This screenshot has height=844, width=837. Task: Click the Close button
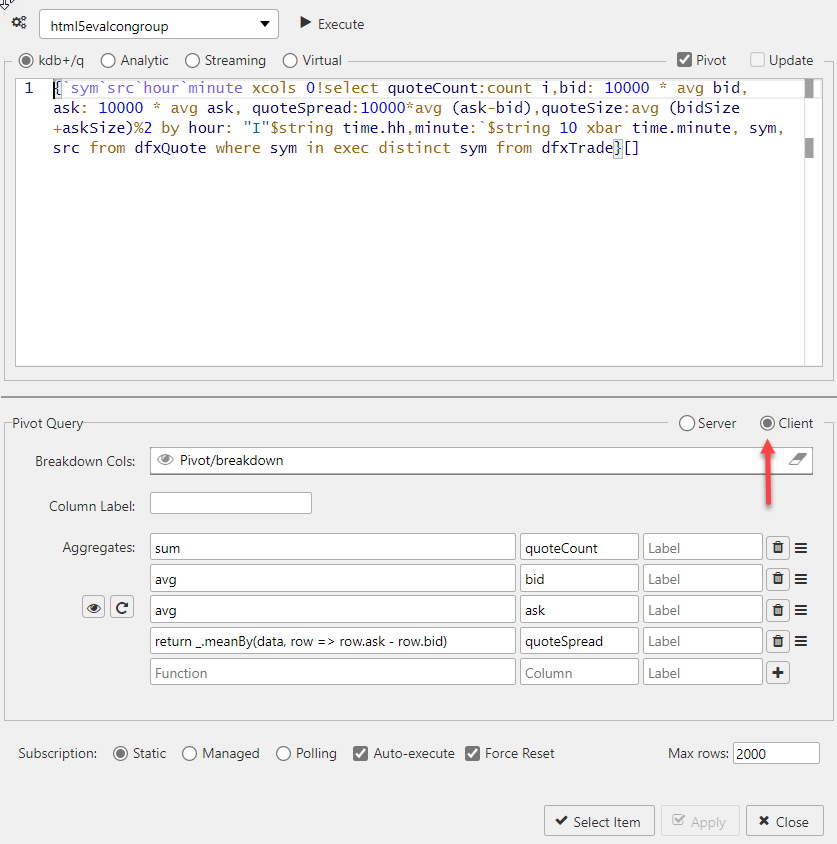click(x=784, y=820)
